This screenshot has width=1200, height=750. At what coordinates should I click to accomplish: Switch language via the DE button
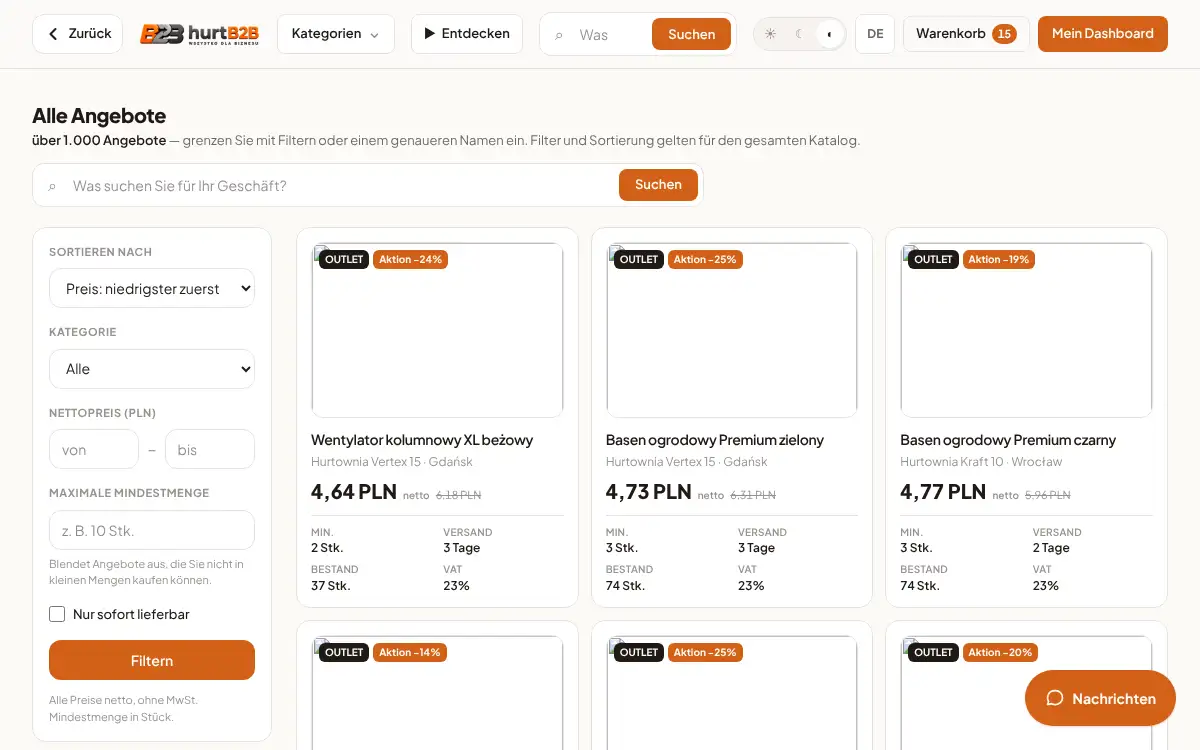click(x=875, y=34)
